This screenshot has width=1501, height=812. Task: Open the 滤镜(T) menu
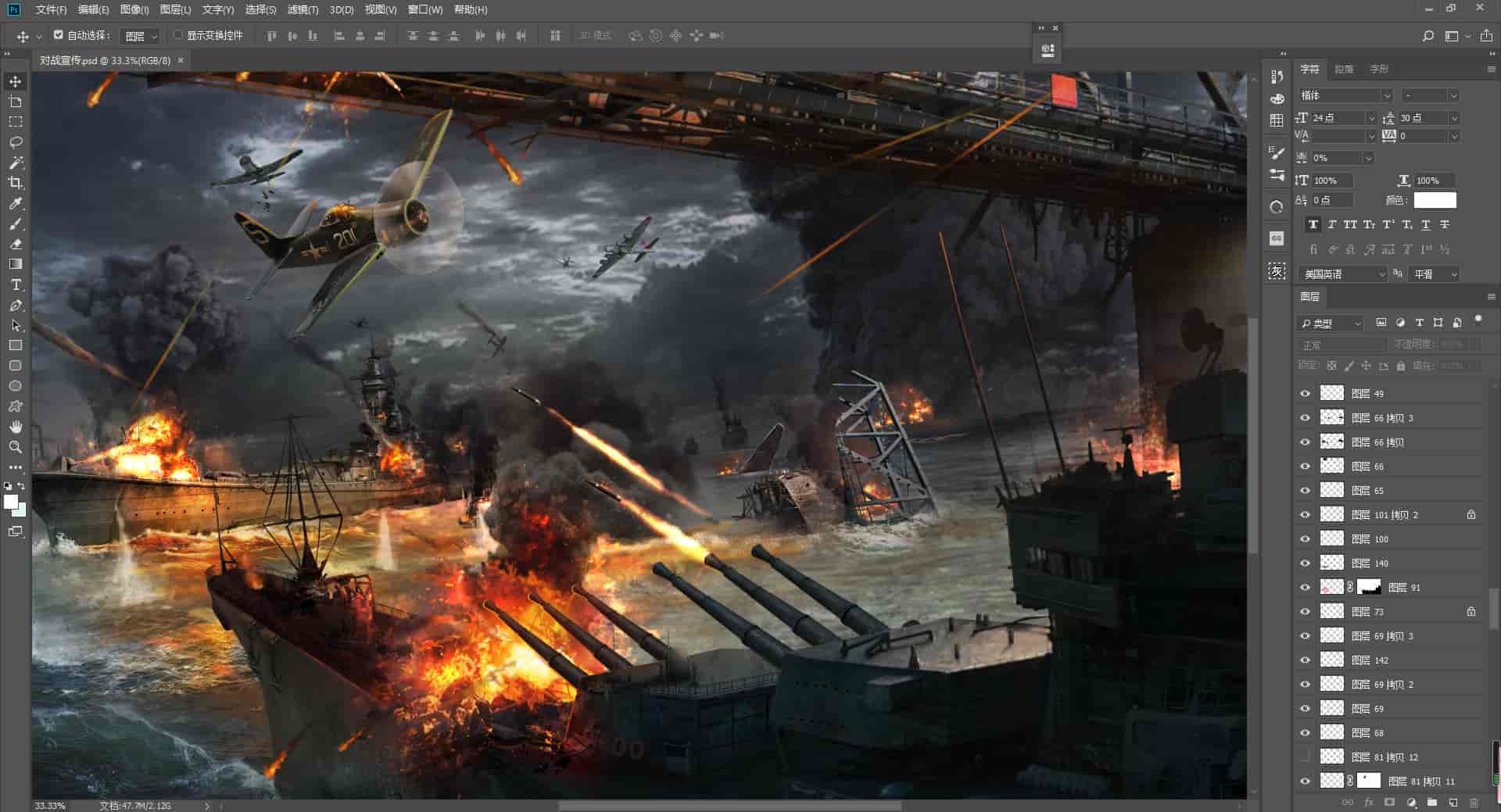(303, 9)
